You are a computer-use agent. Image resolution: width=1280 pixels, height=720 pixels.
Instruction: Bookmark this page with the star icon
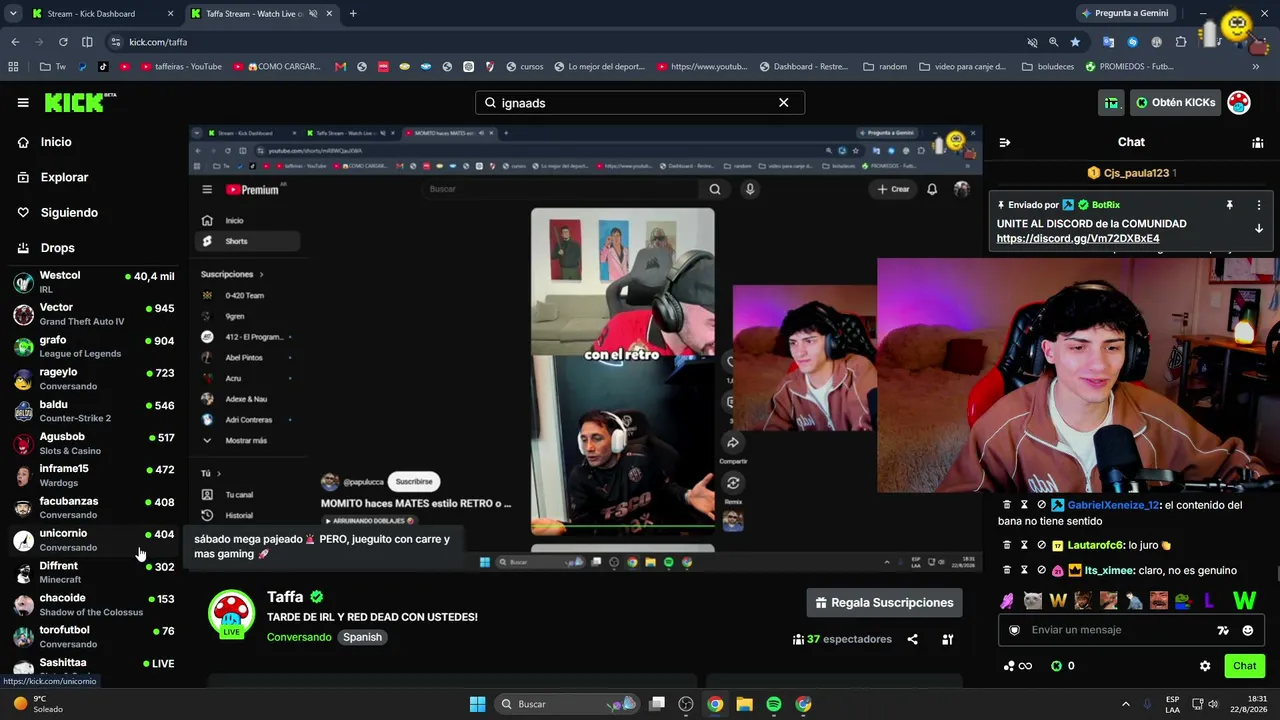coord(1075,42)
